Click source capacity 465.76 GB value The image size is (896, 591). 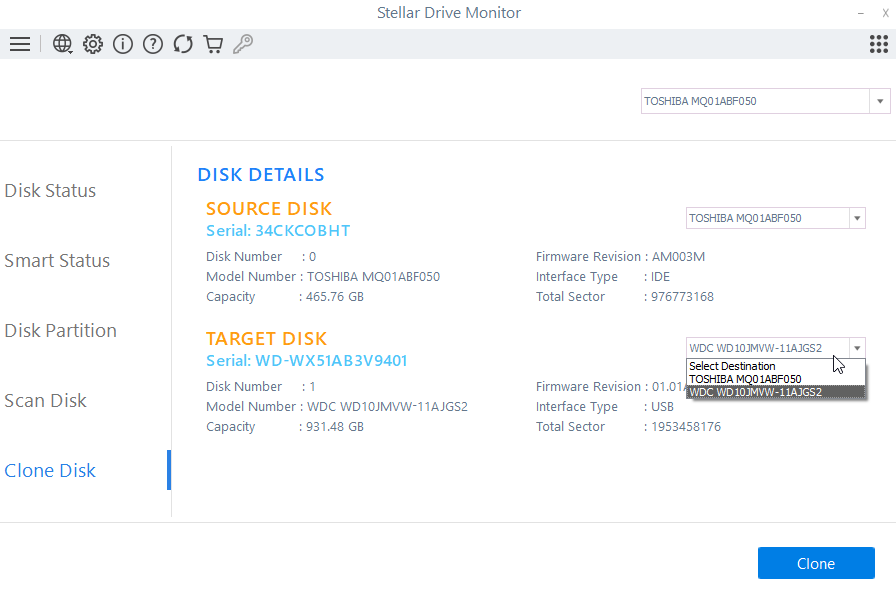click(x=335, y=297)
